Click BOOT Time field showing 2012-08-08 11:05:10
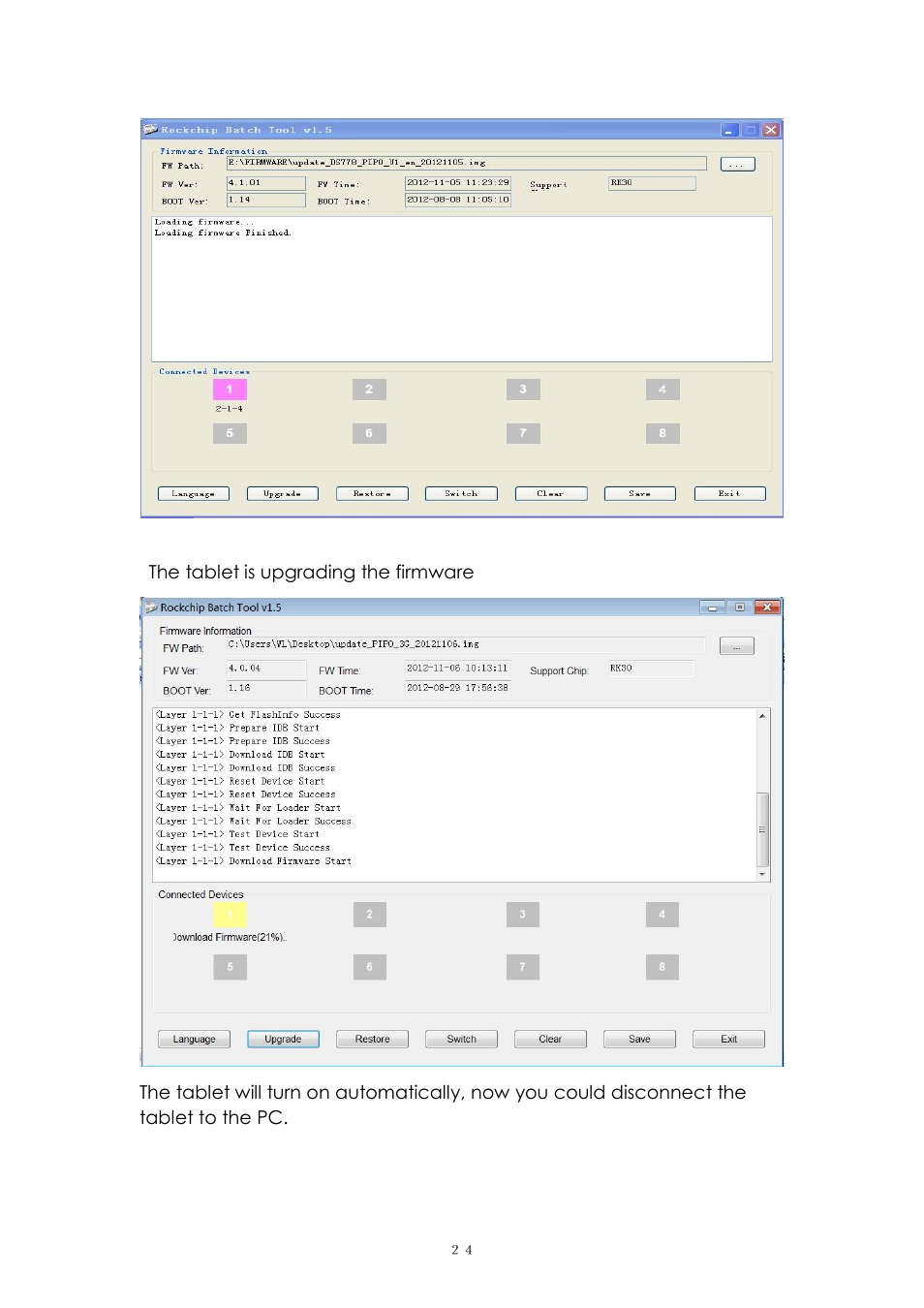Image resolution: width=924 pixels, height=1308 pixels. tap(458, 200)
